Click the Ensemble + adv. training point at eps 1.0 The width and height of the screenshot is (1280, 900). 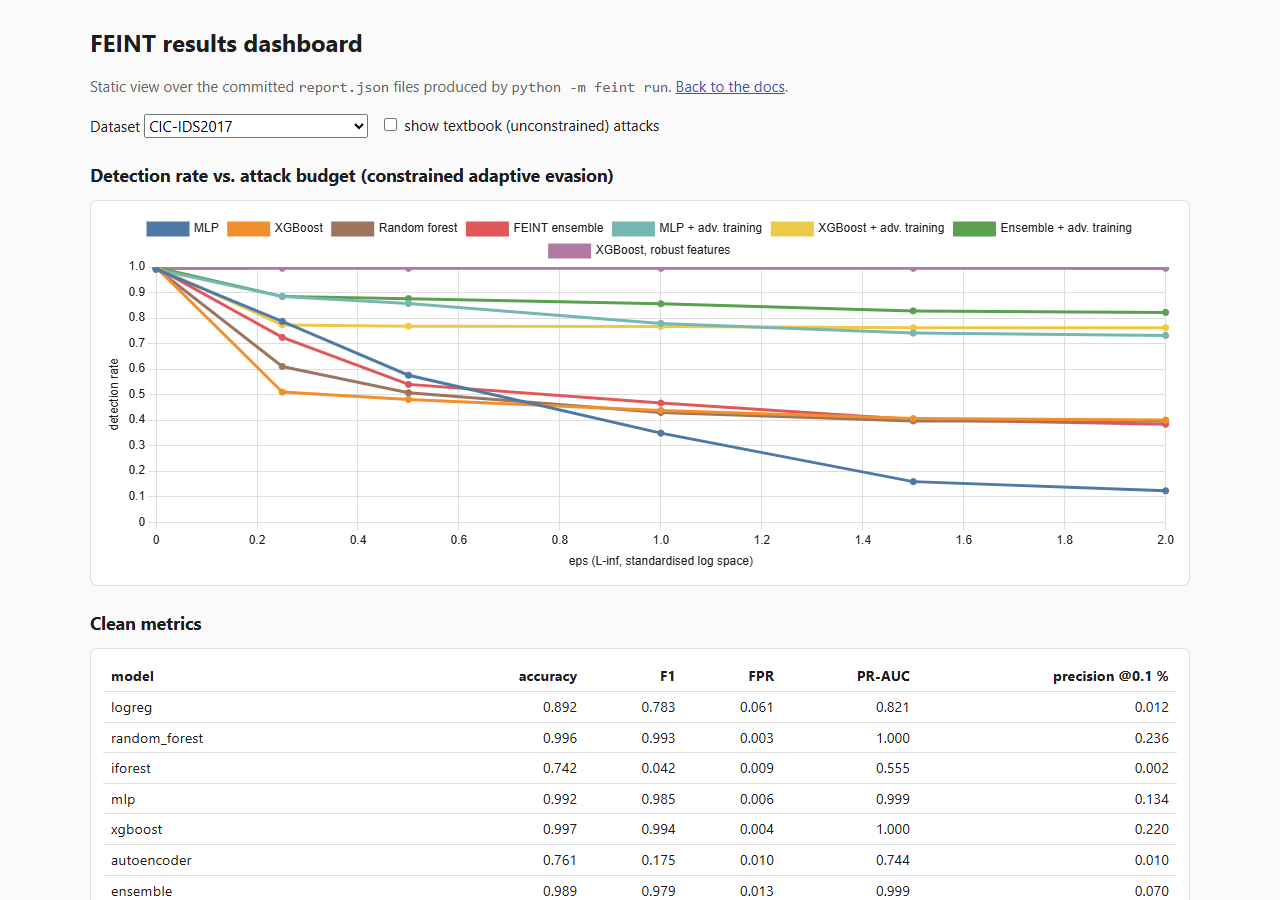point(660,304)
